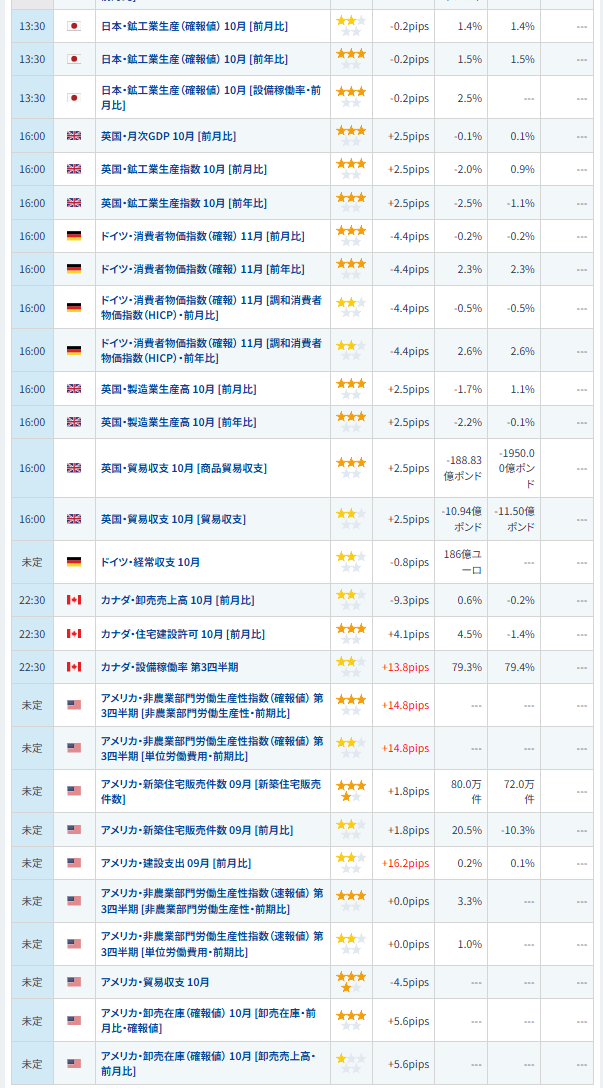Open カナダ・設備稼働率 第3四半期 event
Image resolution: width=603 pixels, height=1088 pixels.
coord(169,667)
